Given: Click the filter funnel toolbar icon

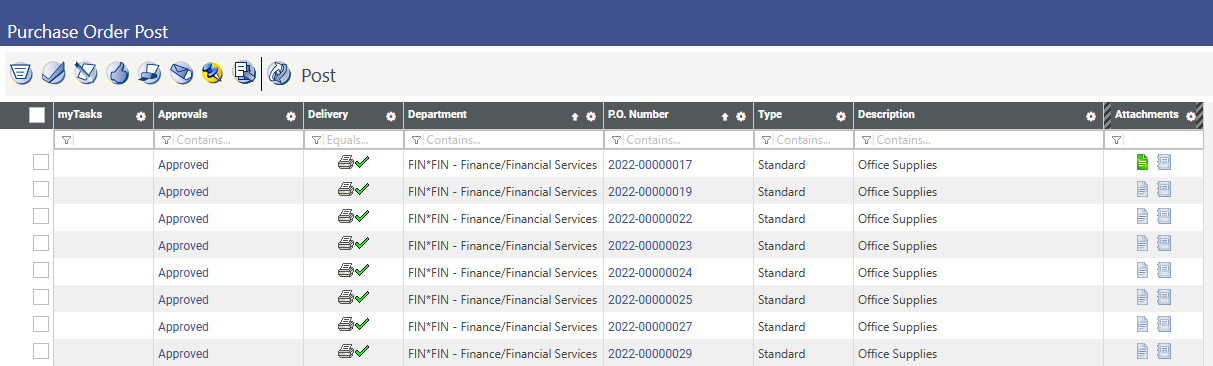Looking at the screenshot, I should click(21, 73).
